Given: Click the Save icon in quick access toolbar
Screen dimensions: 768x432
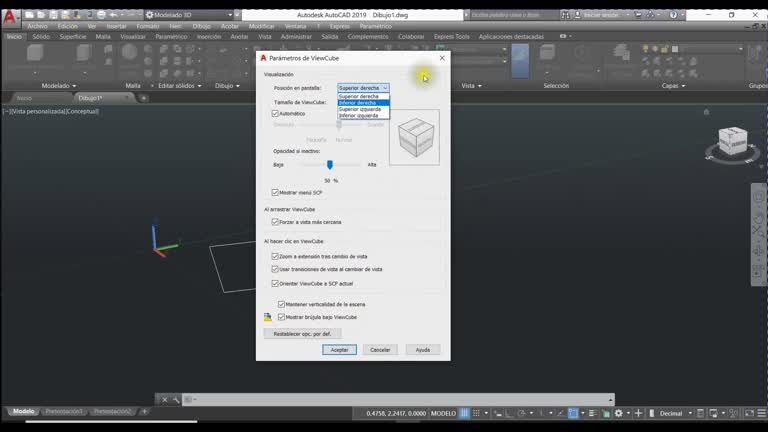Looking at the screenshot, I should pyautogui.click(x=53, y=15).
